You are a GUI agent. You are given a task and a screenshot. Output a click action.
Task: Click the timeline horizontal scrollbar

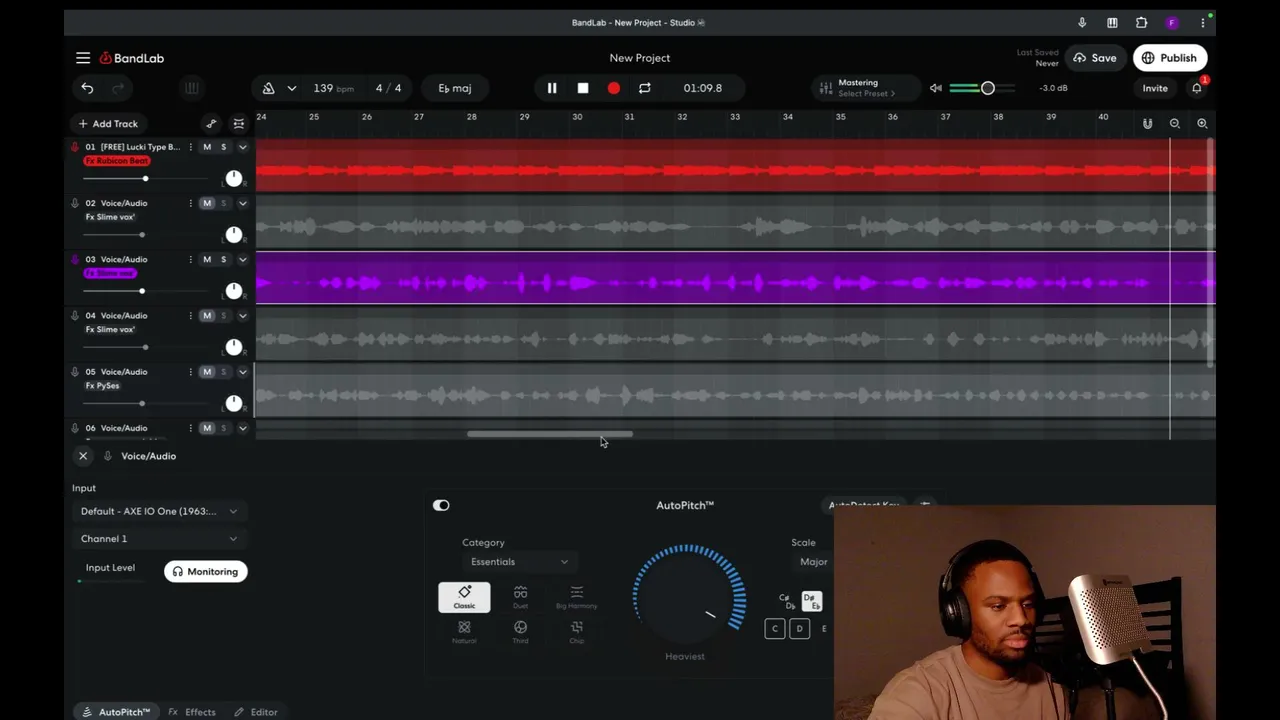tap(549, 434)
